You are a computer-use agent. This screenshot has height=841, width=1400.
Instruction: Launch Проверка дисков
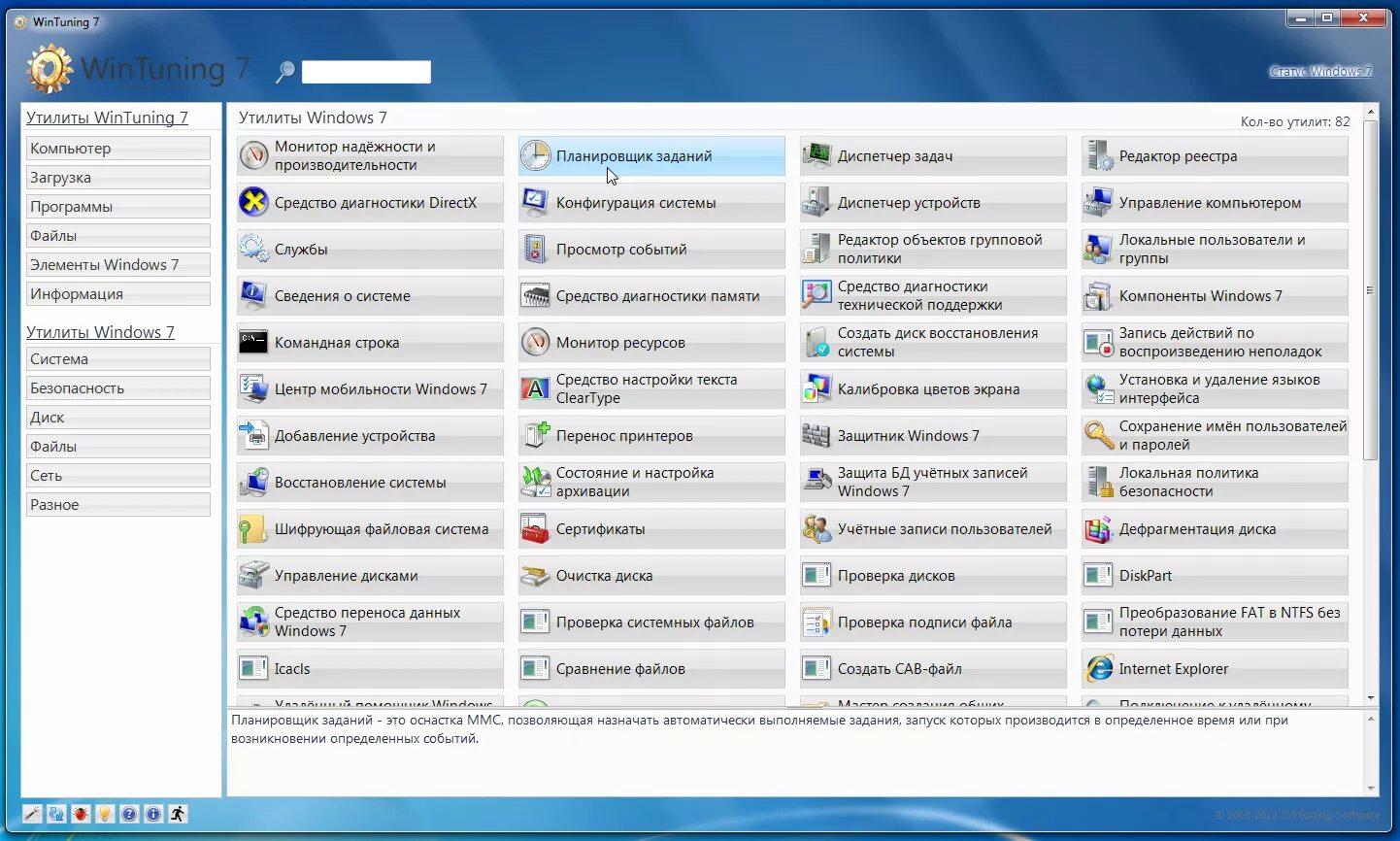pos(933,575)
